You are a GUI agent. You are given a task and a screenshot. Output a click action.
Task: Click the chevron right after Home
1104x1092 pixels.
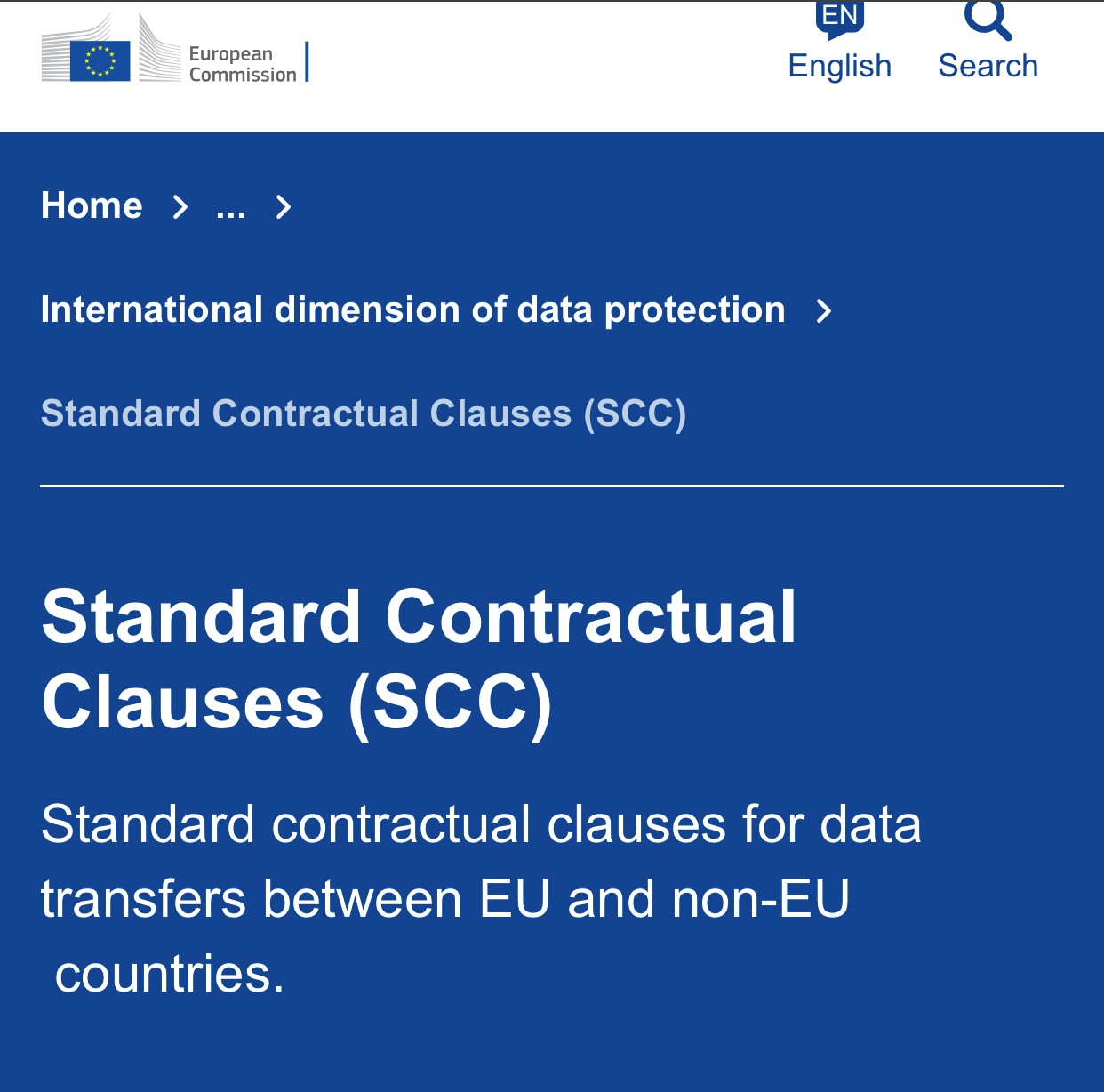coord(180,207)
